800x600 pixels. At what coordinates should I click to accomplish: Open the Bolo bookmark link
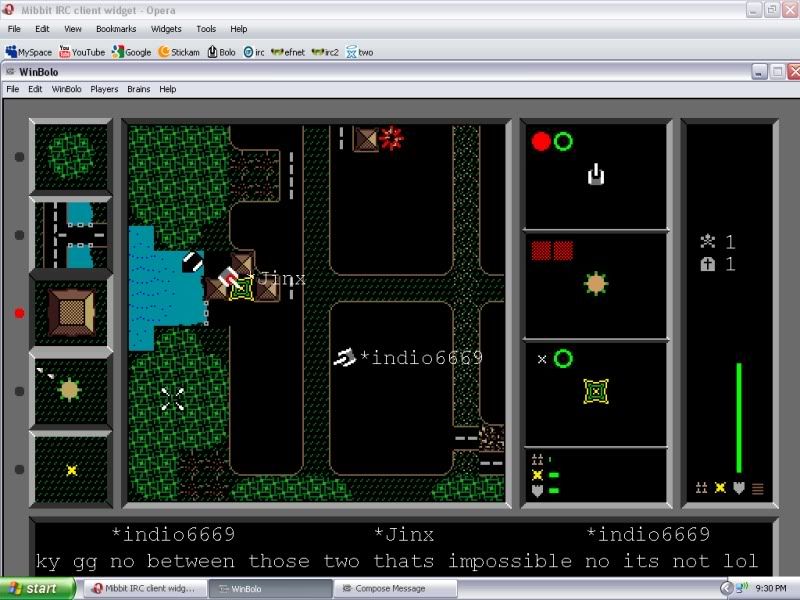[221, 52]
